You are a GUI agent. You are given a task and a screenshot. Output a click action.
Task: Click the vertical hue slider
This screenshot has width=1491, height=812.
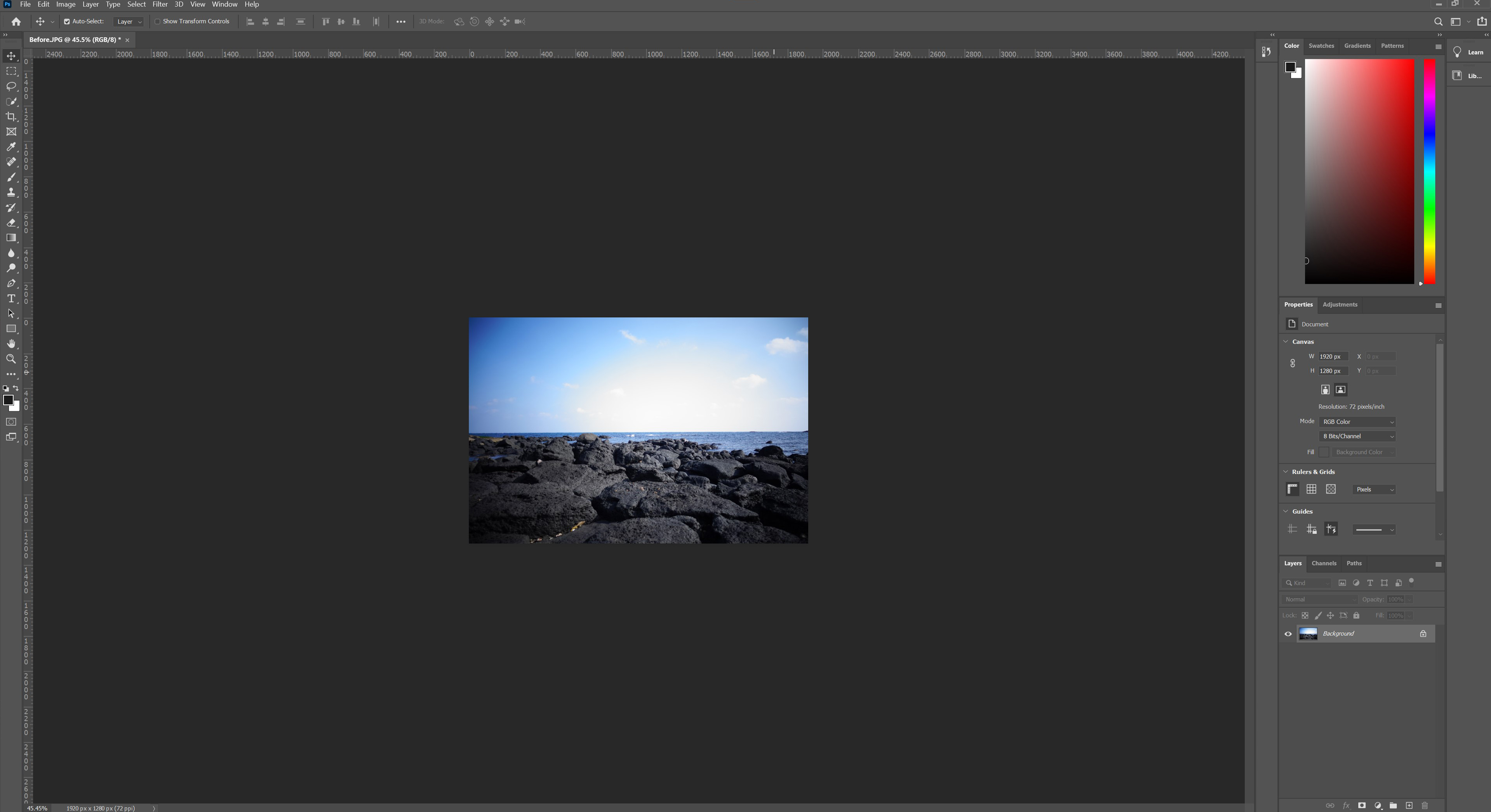point(1429,171)
